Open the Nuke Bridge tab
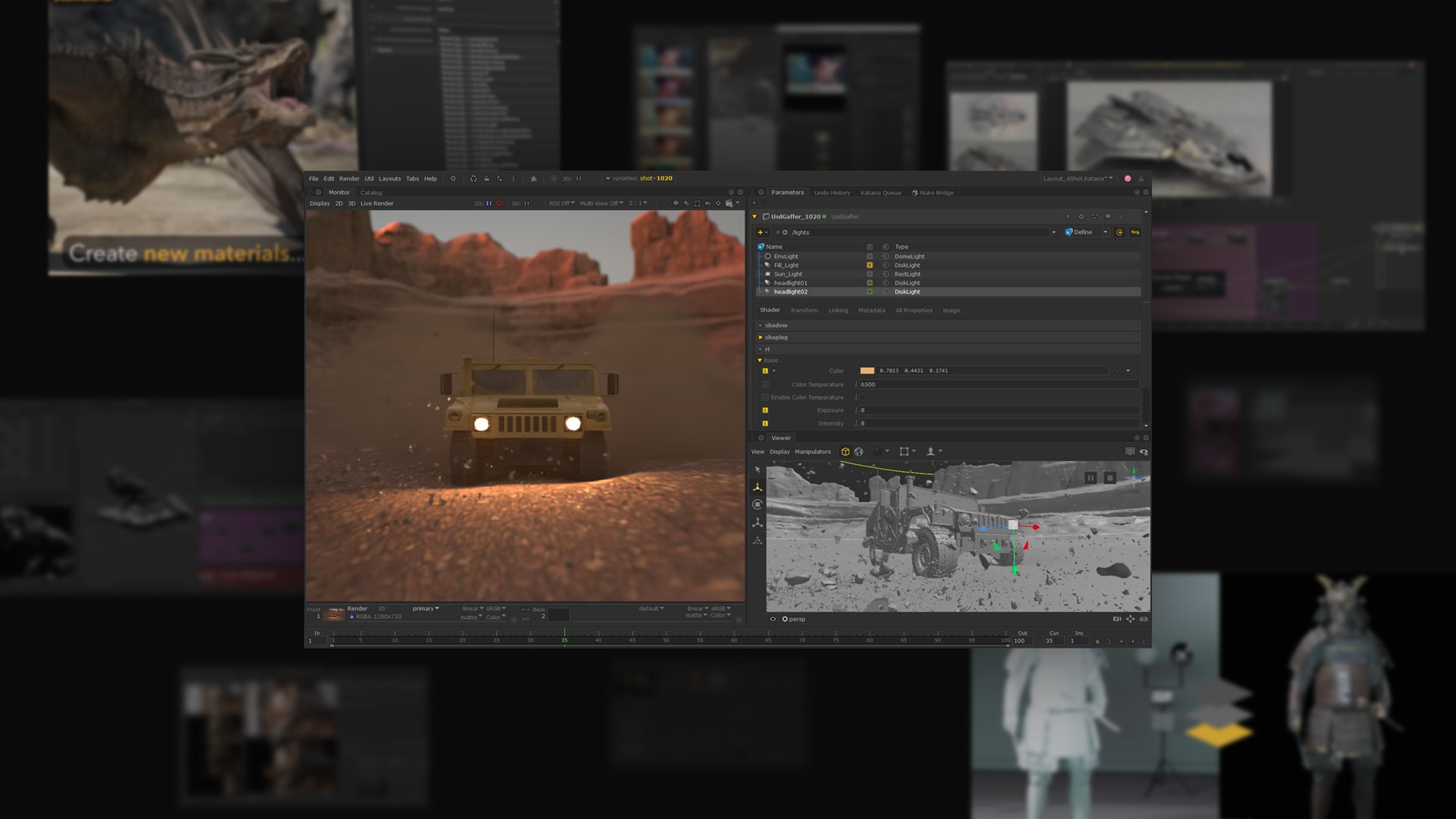1456x819 pixels. tap(933, 193)
